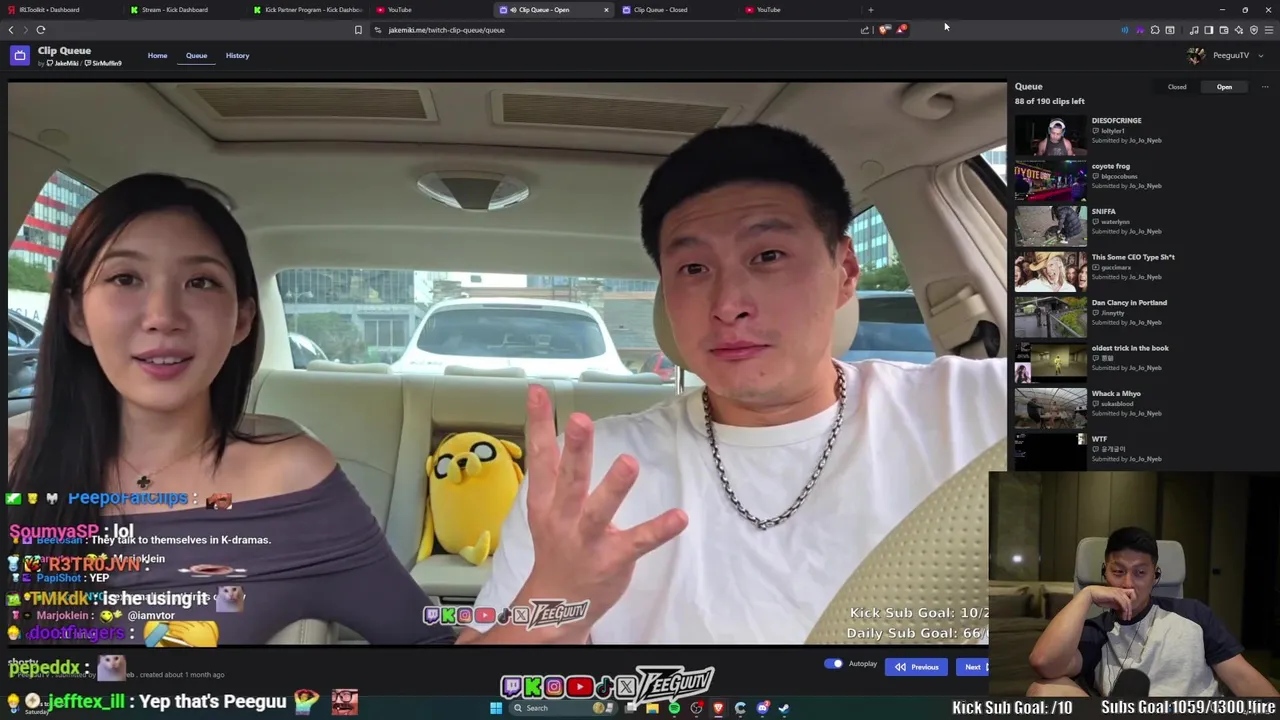Click the 88 of 190 clips left text
The height and width of the screenshot is (720, 1280).
tap(1049, 101)
